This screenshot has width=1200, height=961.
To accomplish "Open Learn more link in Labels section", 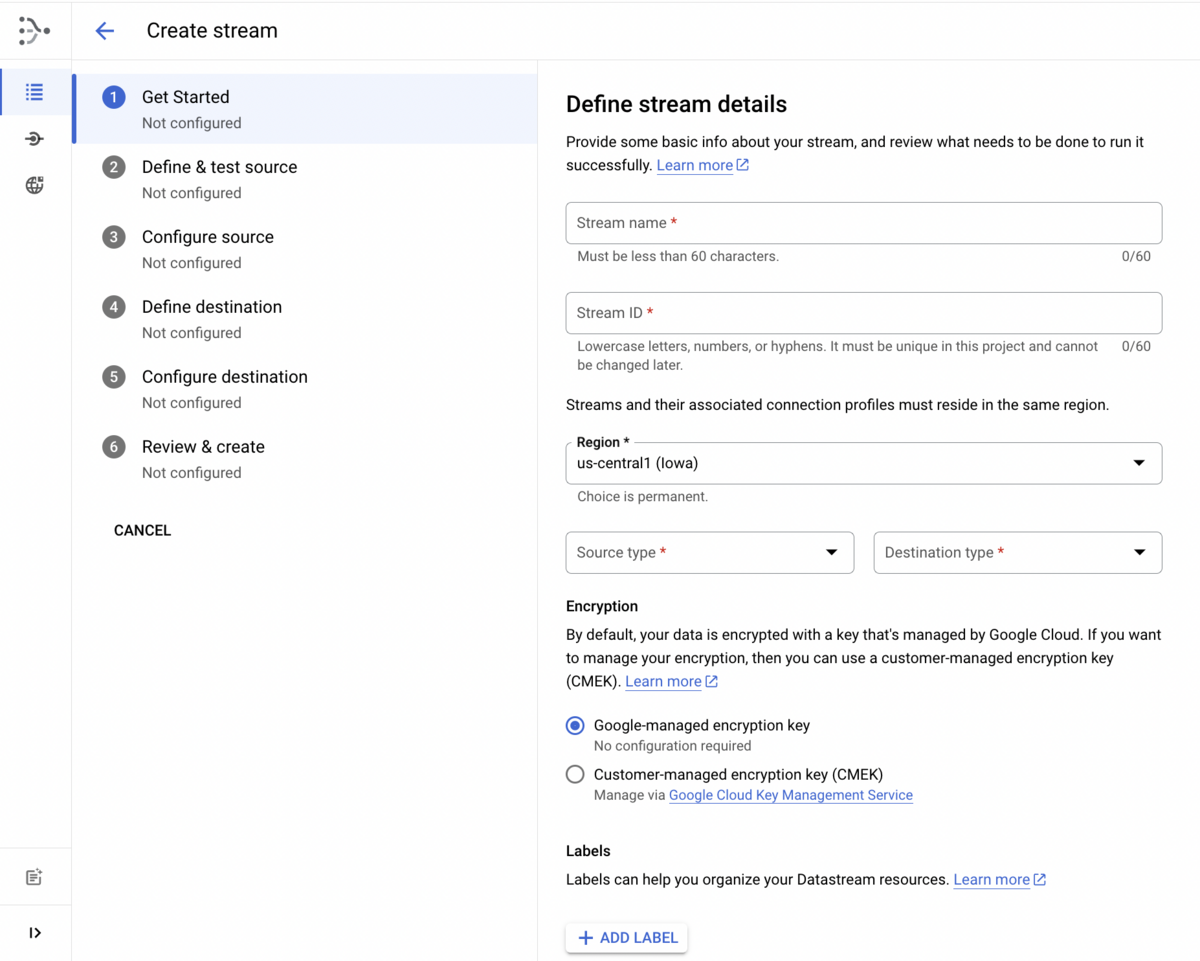I will [x=999, y=879].
